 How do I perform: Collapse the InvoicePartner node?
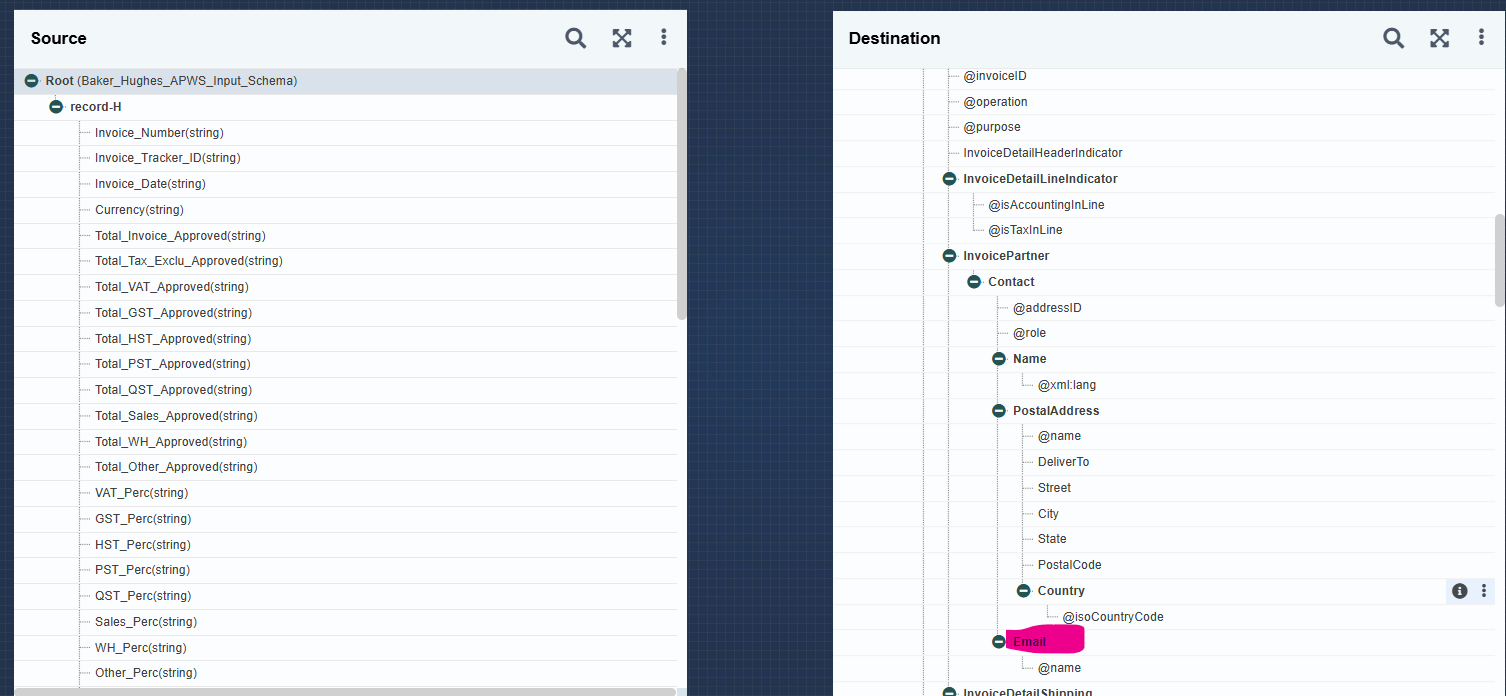coord(949,256)
